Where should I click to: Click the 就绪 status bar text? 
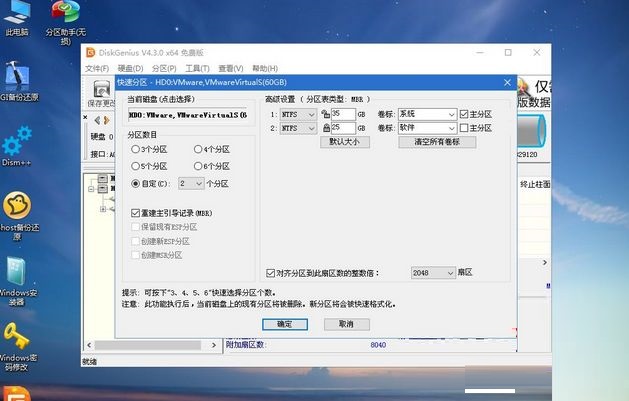click(x=89, y=362)
